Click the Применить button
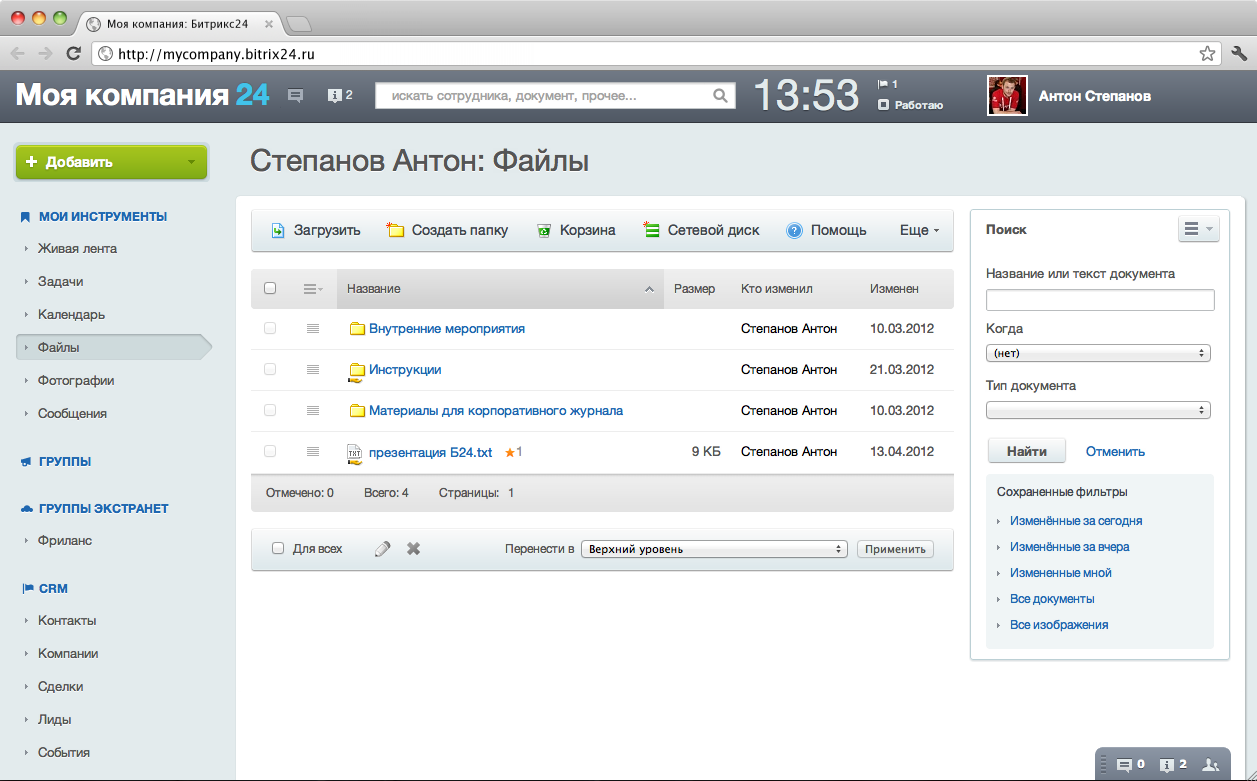Viewport: 1257px width, 781px height. click(895, 549)
